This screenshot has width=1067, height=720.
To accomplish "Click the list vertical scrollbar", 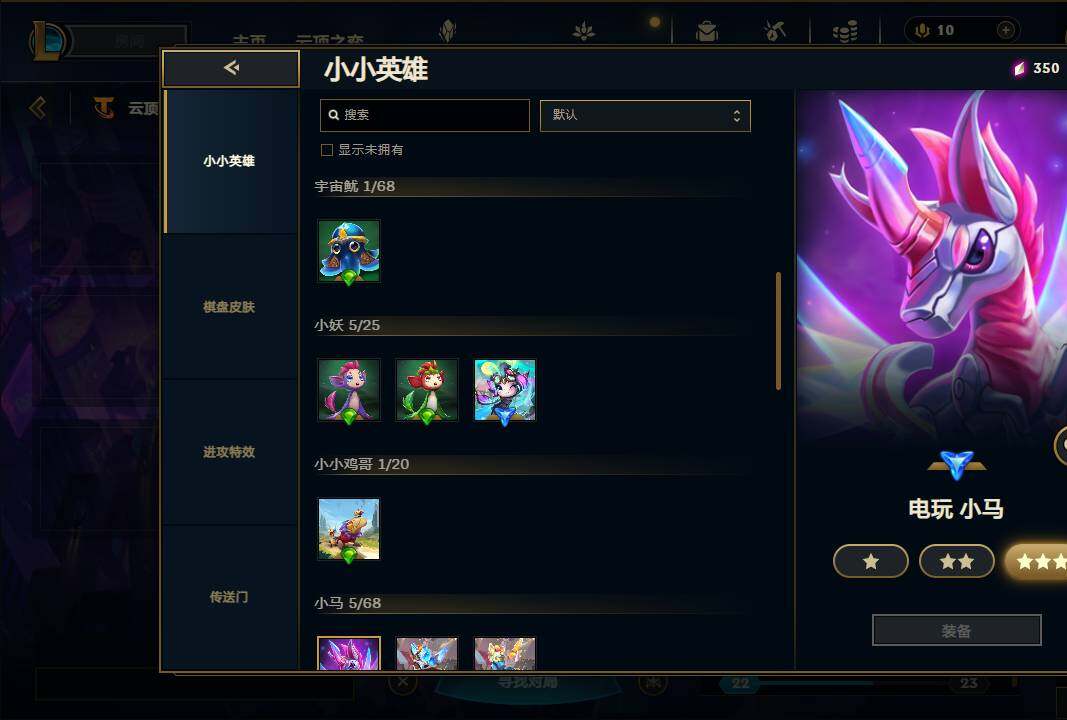I will coord(778,331).
